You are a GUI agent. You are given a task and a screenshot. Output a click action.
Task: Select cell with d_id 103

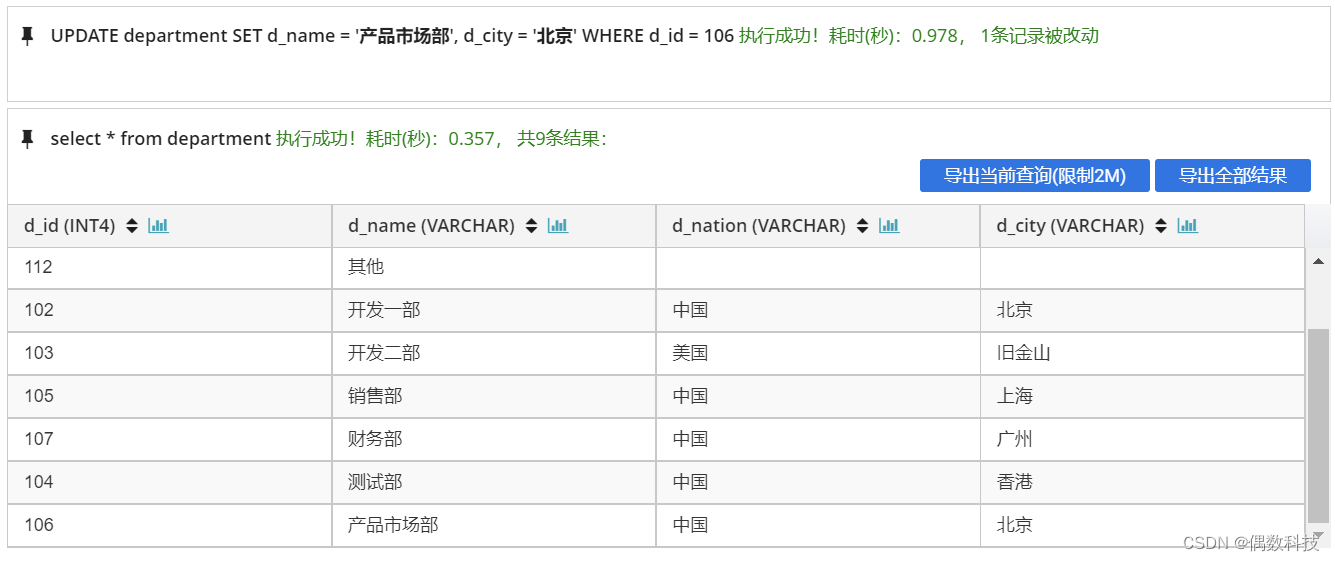click(170, 353)
